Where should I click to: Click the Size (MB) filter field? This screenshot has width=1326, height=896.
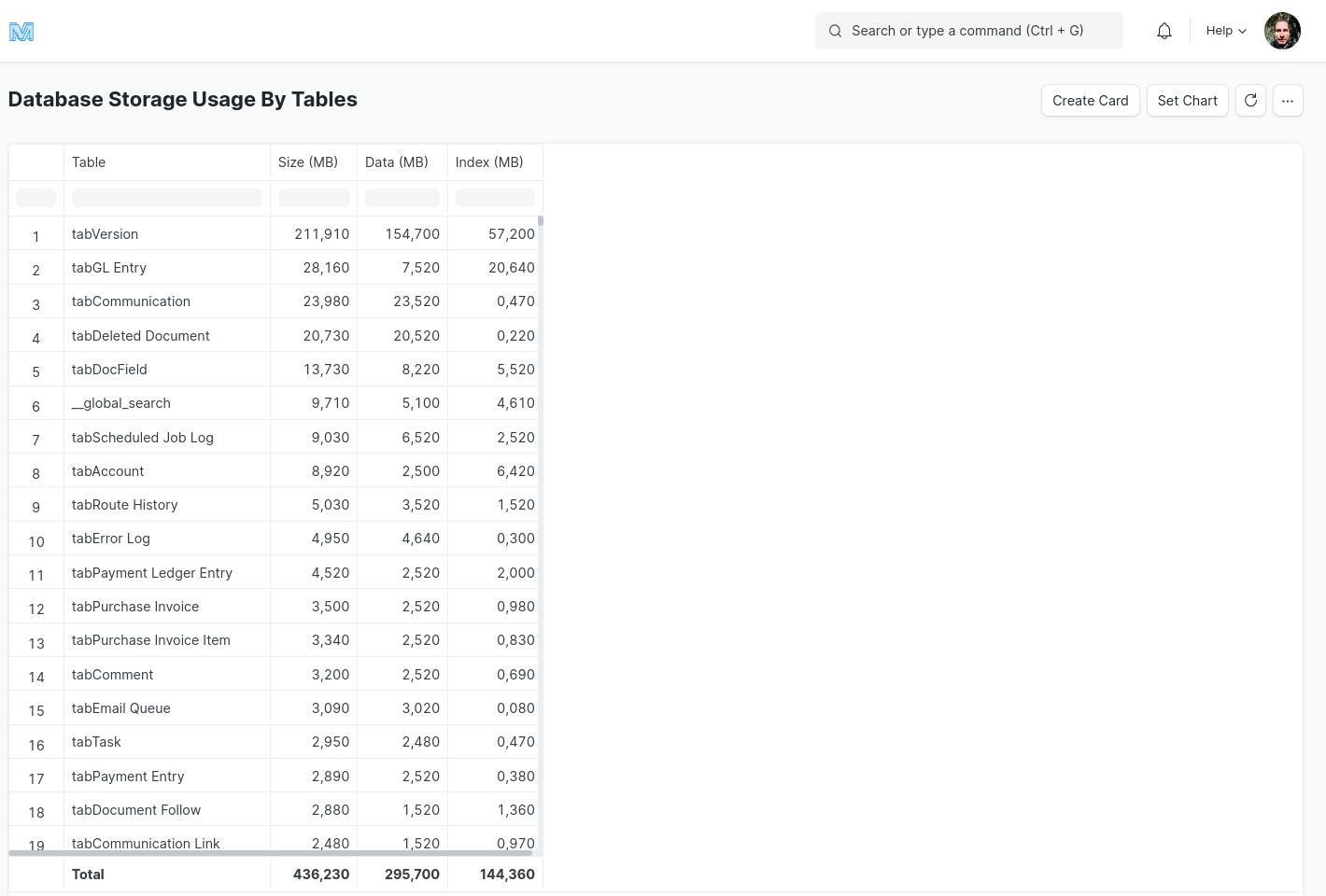point(314,198)
